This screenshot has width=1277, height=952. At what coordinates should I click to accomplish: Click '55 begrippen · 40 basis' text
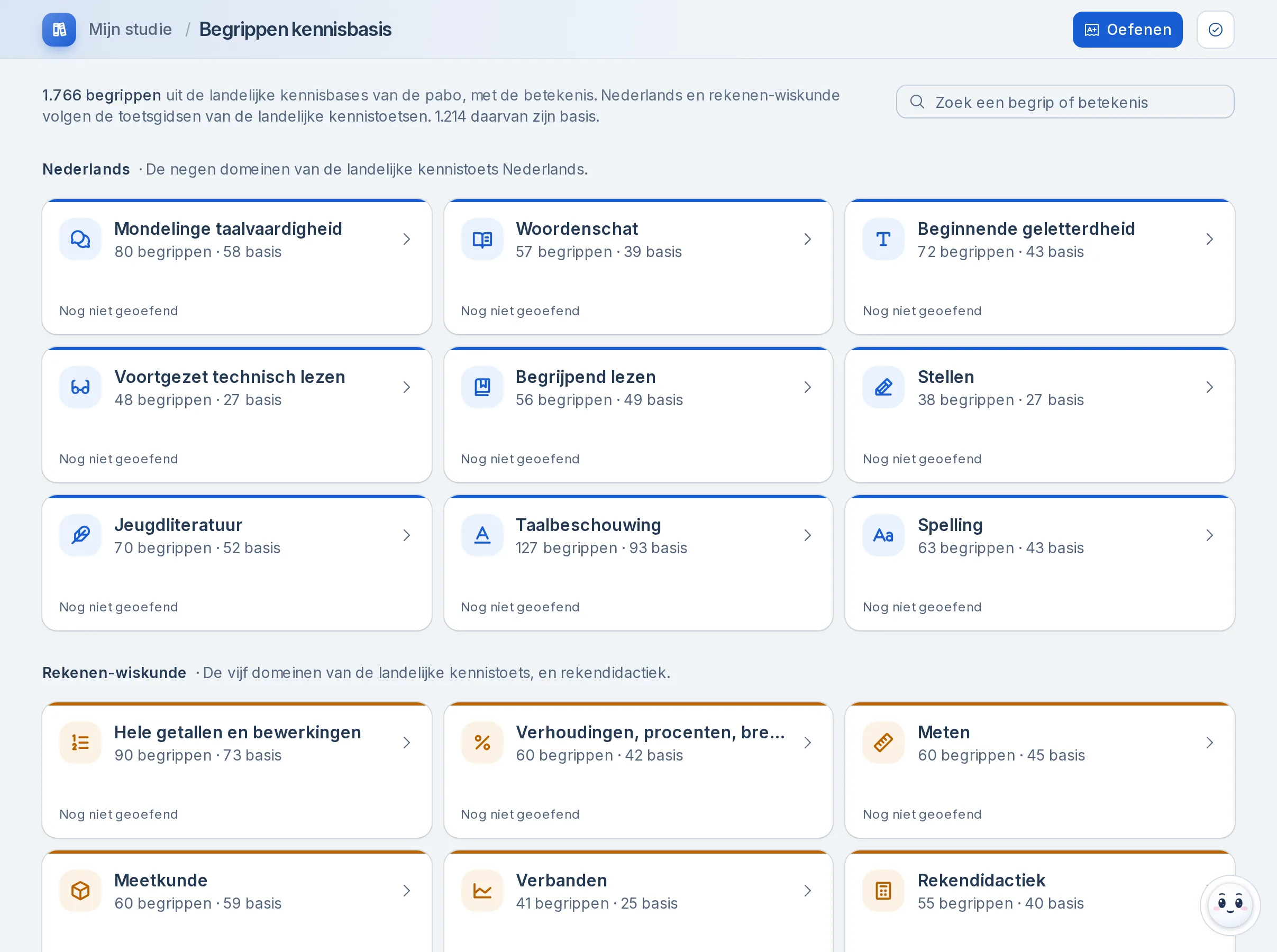click(1000, 903)
